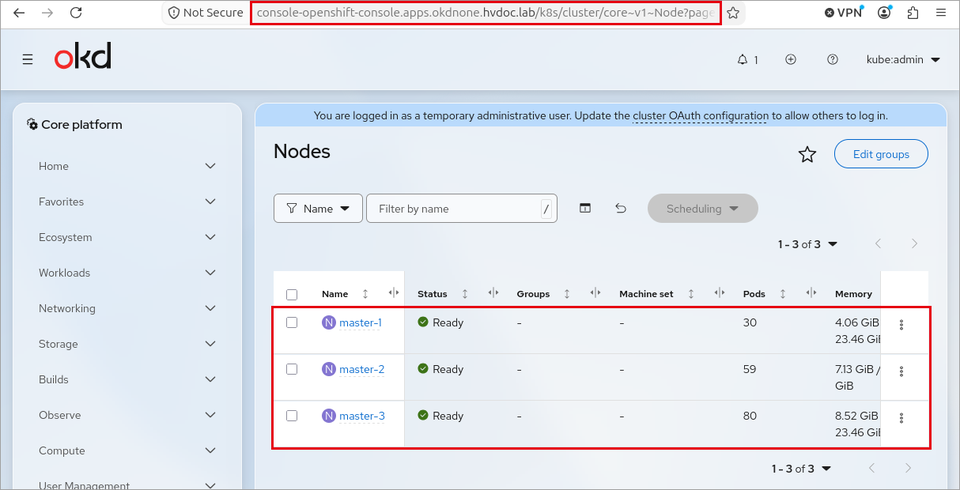960x490 pixels.
Task: Go to previous page in top pagination
Action: tap(878, 244)
